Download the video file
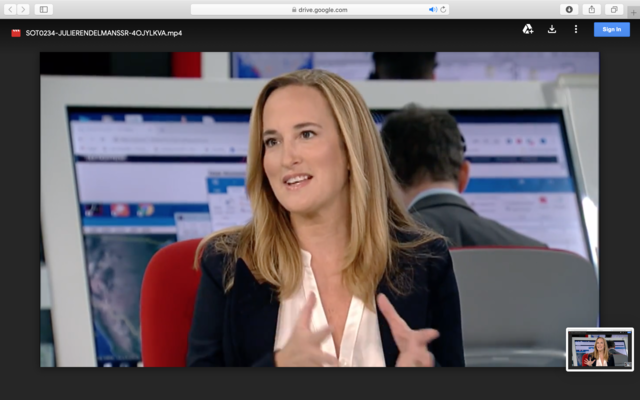The width and height of the screenshot is (640, 400). pos(551,30)
